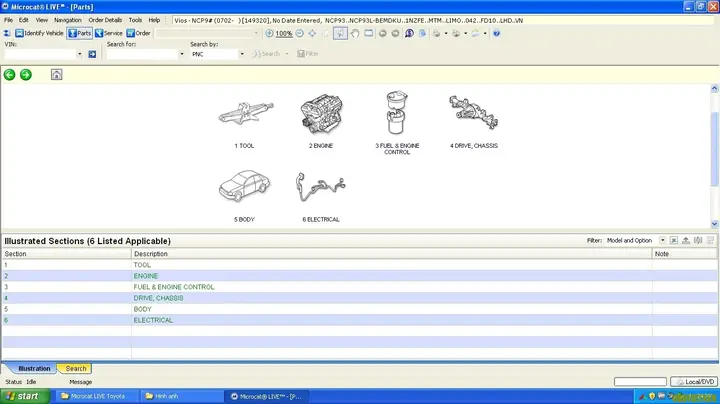This screenshot has width=720, height=404.
Task: Click the column settings icon by filter
Action: [698, 241]
